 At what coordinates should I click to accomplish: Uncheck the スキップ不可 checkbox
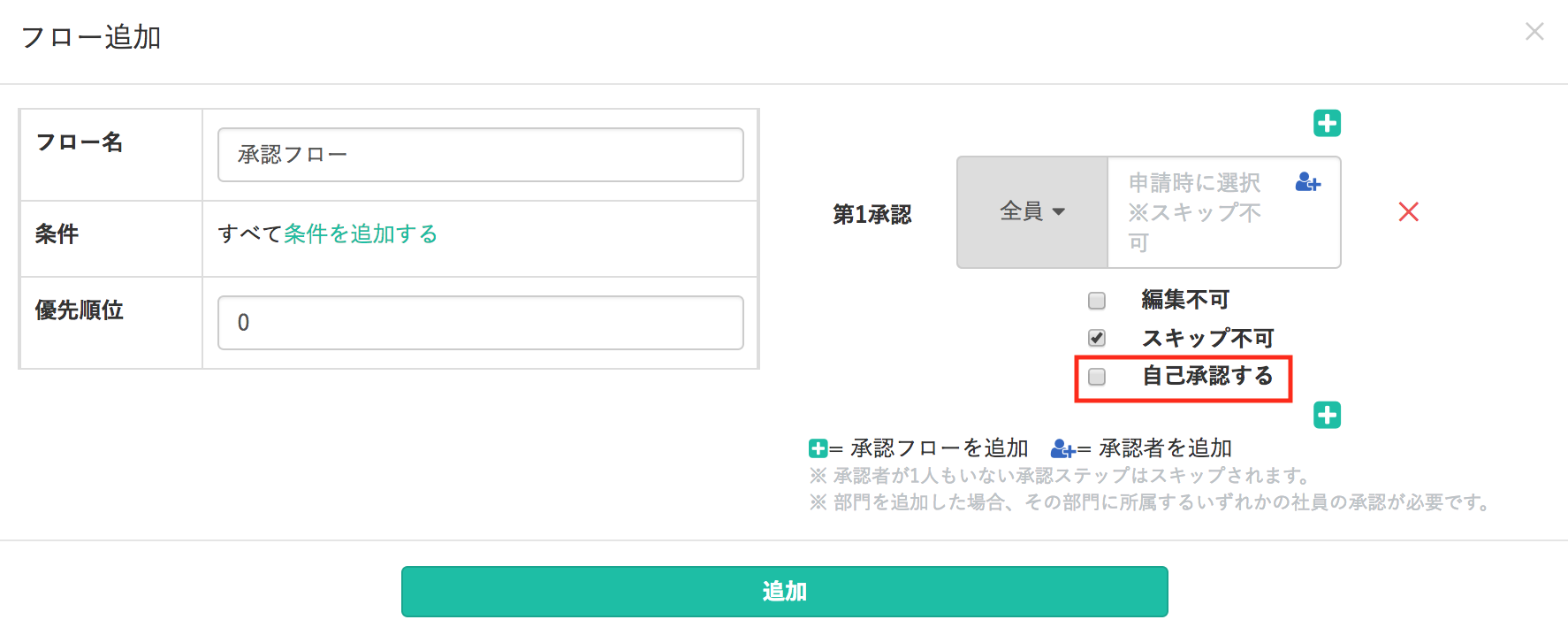1097,338
